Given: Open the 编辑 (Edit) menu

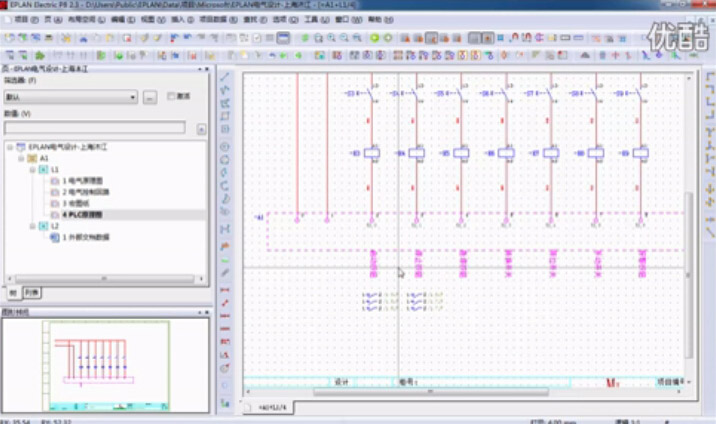Looking at the screenshot, I should (x=123, y=20).
